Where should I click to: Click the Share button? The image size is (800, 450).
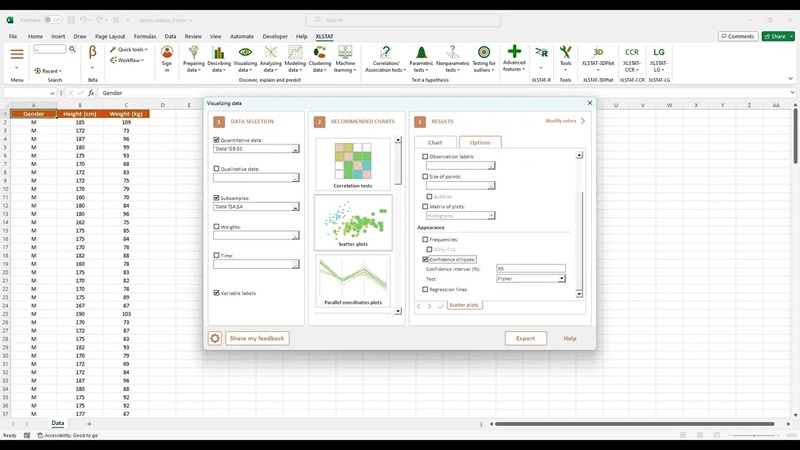tap(778, 36)
